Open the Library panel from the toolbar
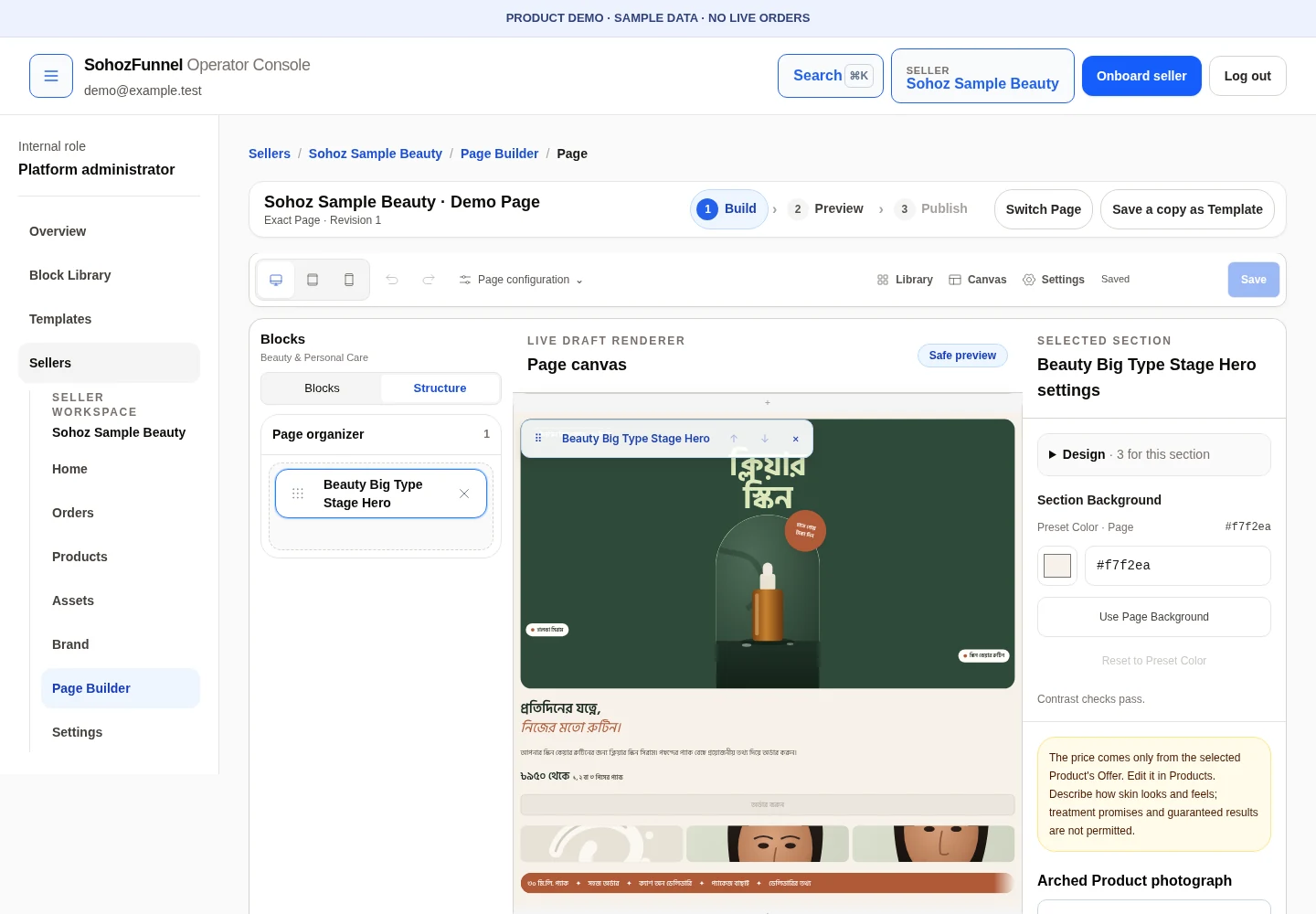The image size is (1316, 914). coord(905,280)
